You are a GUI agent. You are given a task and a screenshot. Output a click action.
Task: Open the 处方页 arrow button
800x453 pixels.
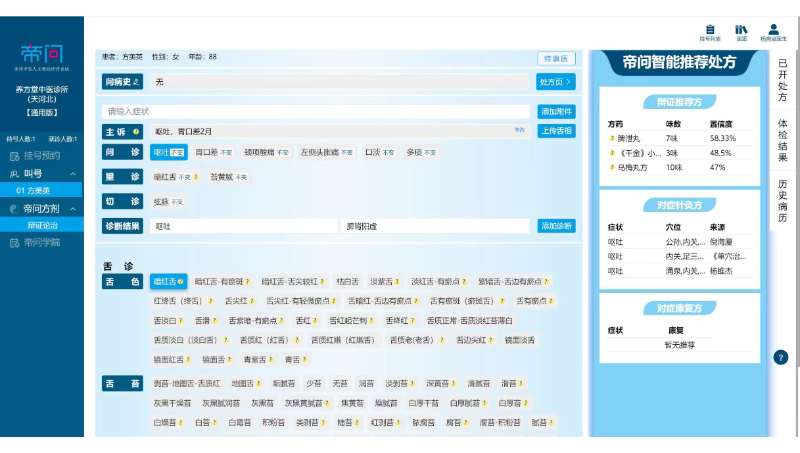[x=556, y=82]
